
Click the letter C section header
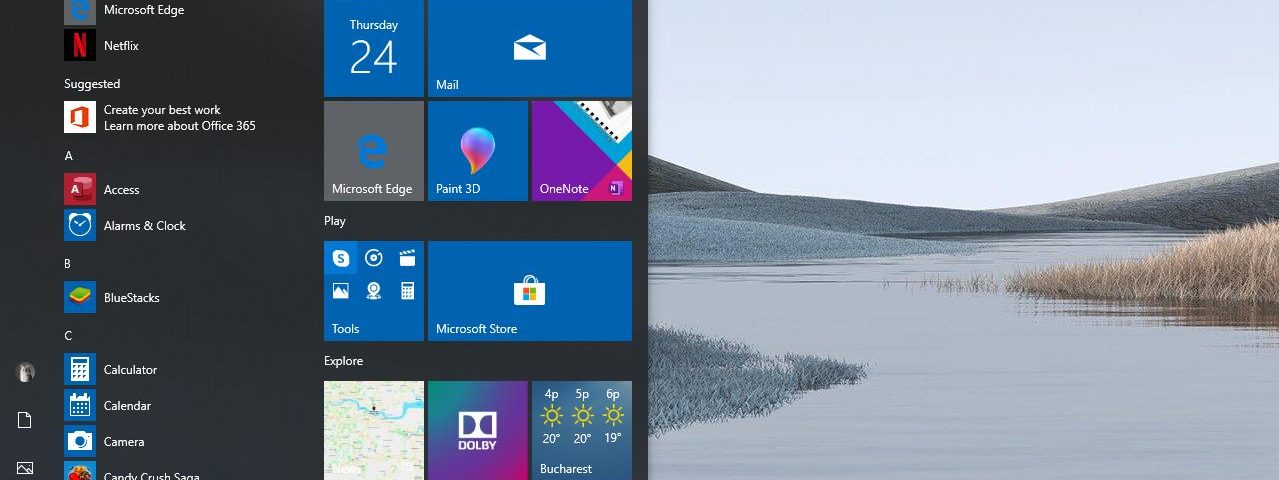coord(69,336)
